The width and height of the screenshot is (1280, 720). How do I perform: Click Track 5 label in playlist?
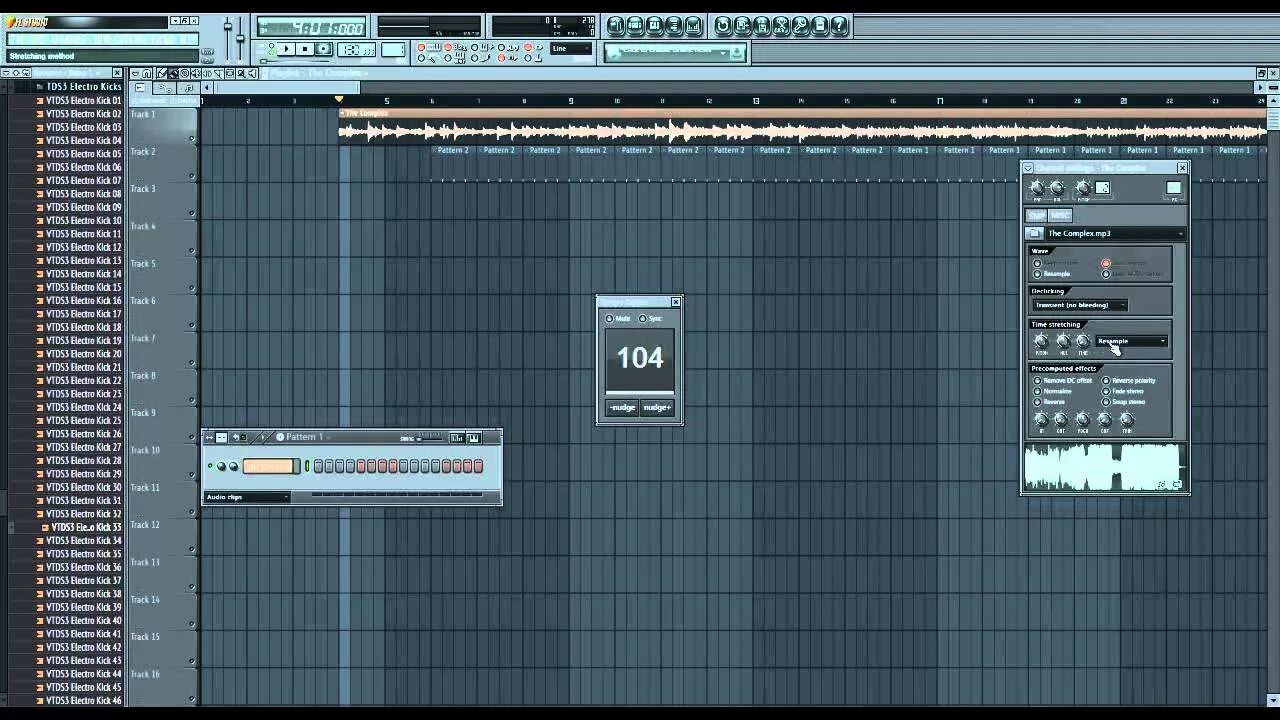click(143, 263)
